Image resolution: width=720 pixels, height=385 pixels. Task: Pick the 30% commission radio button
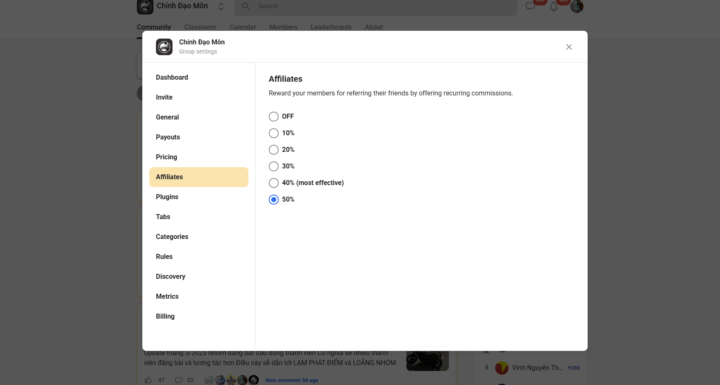pyautogui.click(x=274, y=166)
